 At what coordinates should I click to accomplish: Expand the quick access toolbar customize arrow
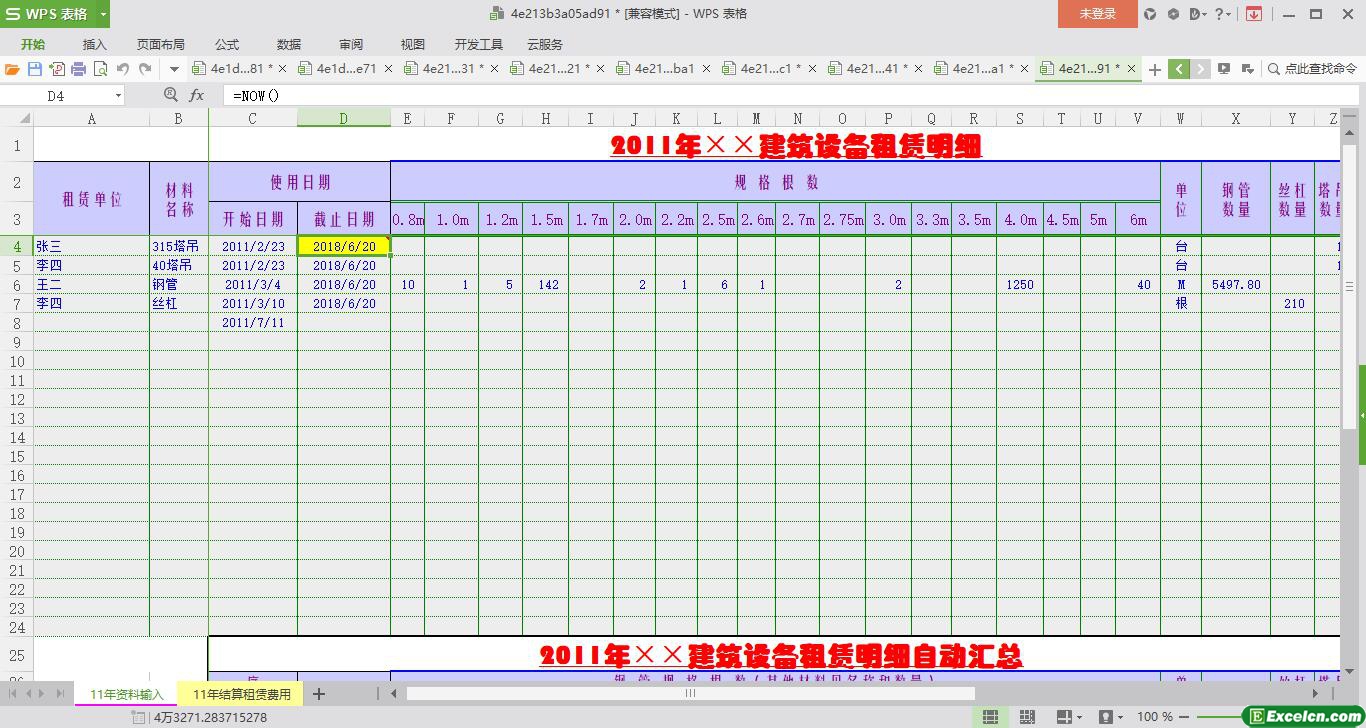click(174, 69)
